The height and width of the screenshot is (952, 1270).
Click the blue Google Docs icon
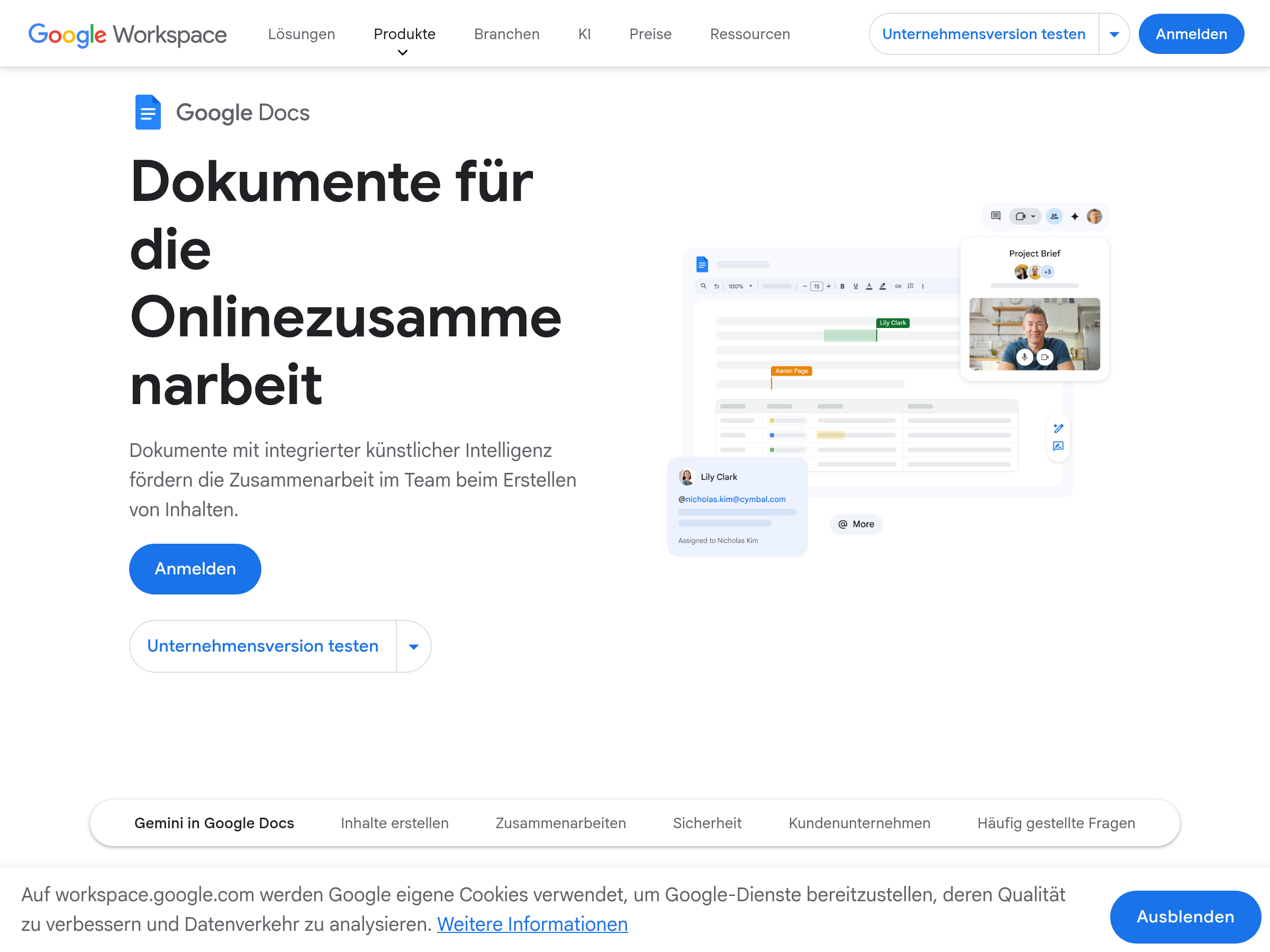pyautogui.click(x=148, y=113)
